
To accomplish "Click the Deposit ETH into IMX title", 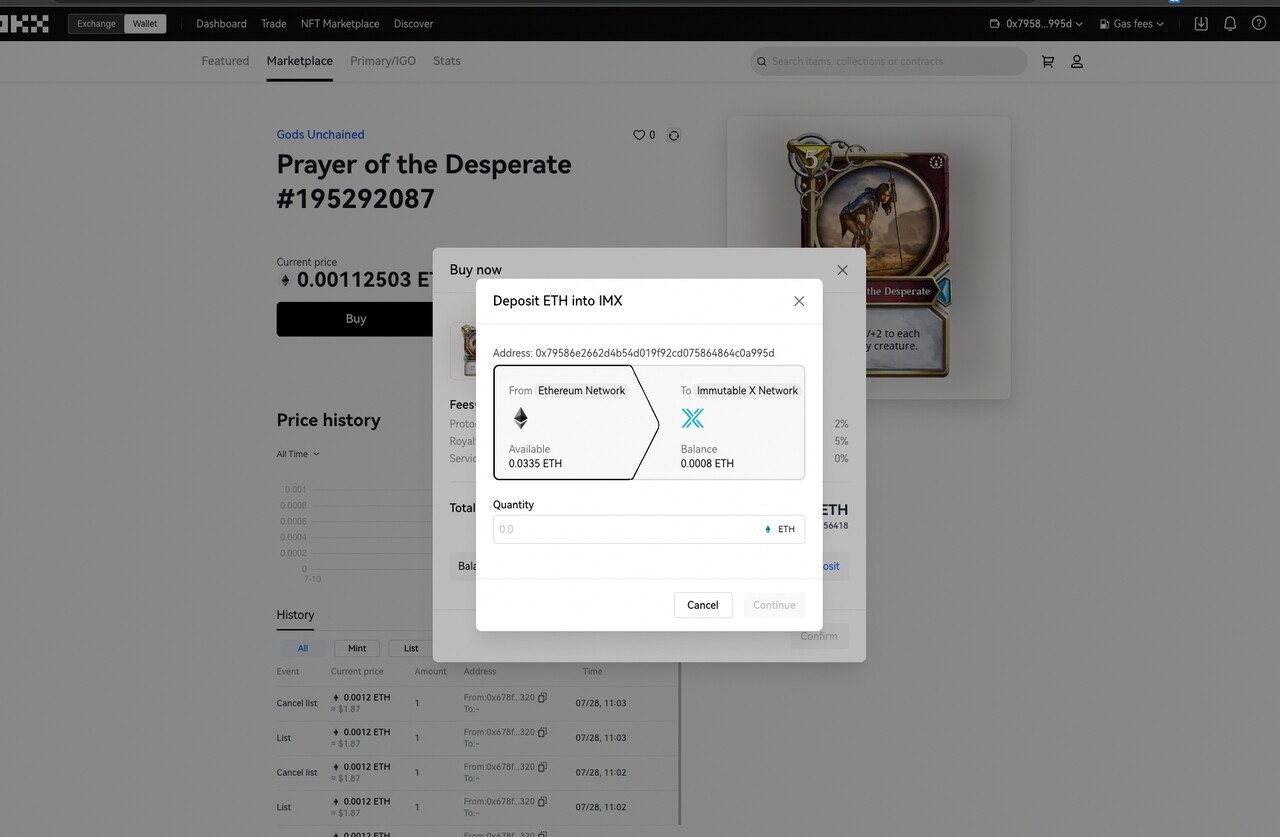I will [x=557, y=301].
